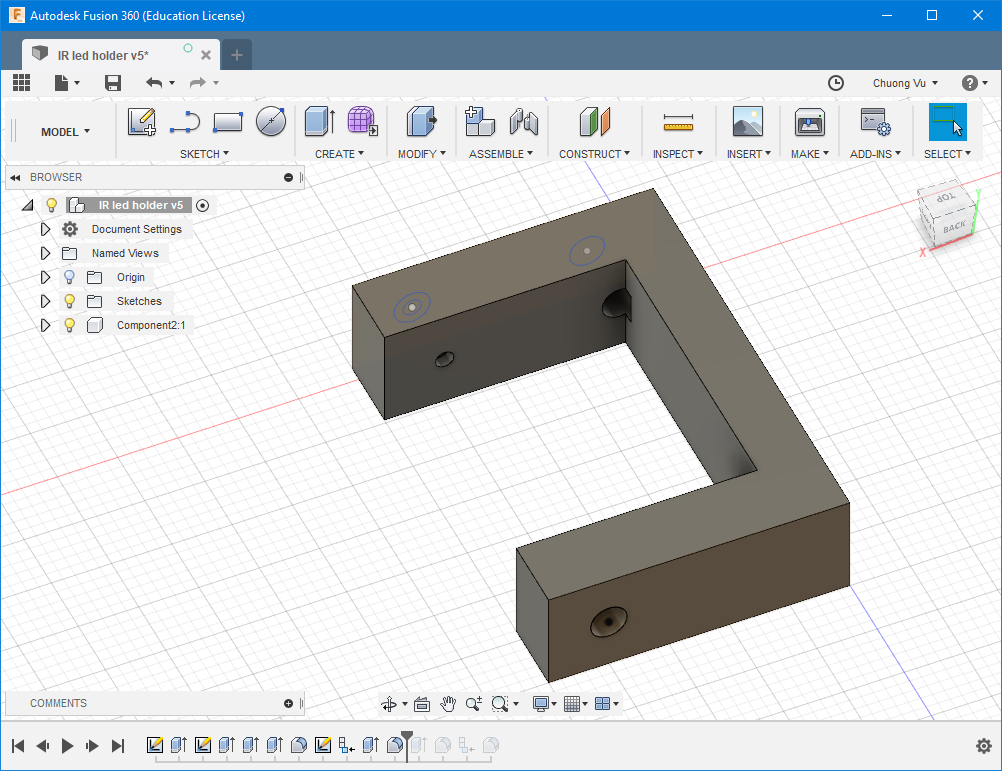The width and height of the screenshot is (1002, 771).
Task: Click the Look At navigation icon
Action: [422, 704]
